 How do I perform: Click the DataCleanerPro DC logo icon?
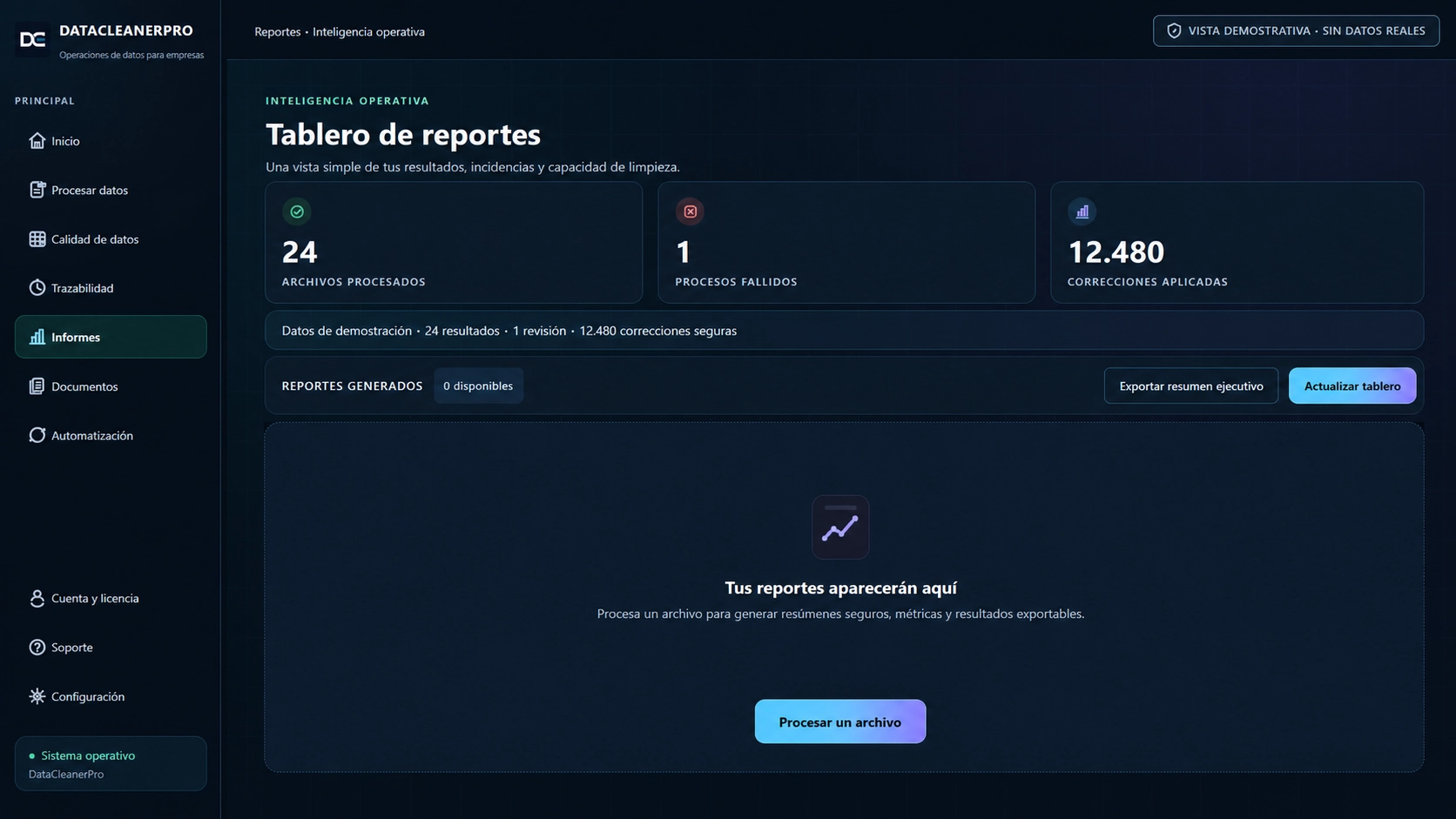[33, 39]
